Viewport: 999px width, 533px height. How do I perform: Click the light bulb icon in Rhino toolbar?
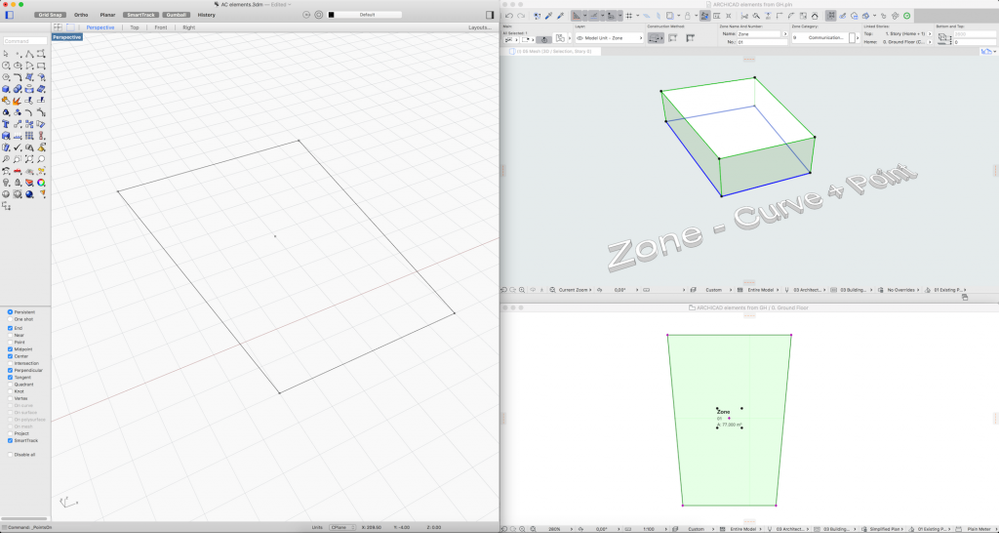tap(6, 183)
